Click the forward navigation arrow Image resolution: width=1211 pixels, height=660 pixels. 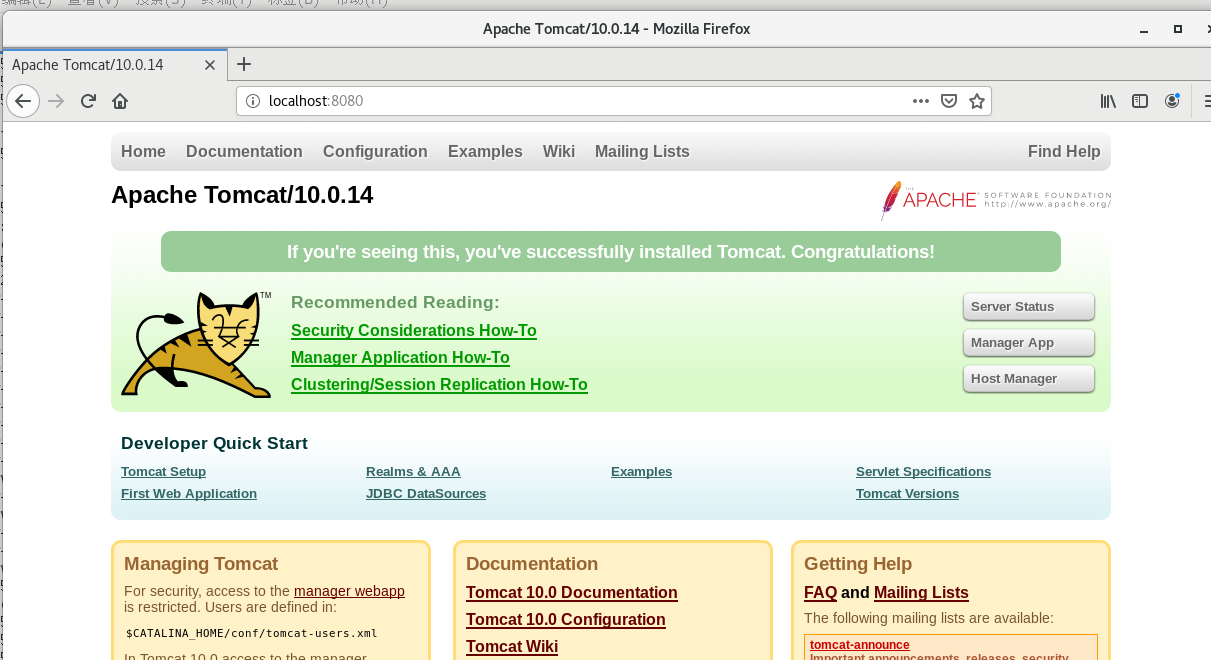(x=56, y=101)
